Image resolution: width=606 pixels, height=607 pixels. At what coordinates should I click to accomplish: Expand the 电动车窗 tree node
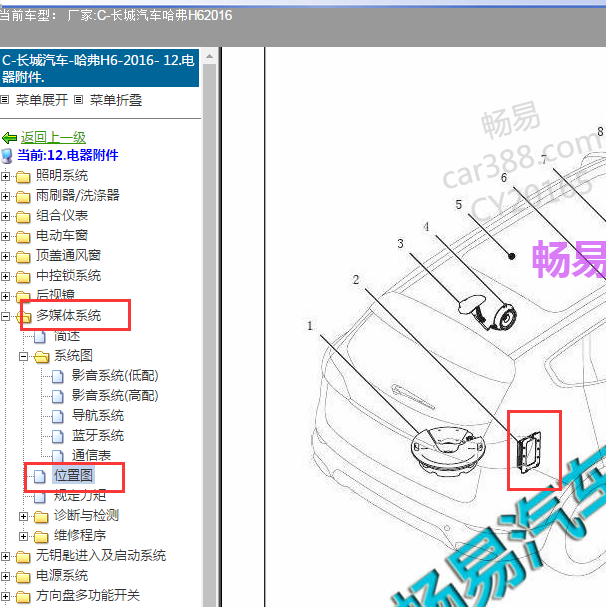tap(5, 236)
